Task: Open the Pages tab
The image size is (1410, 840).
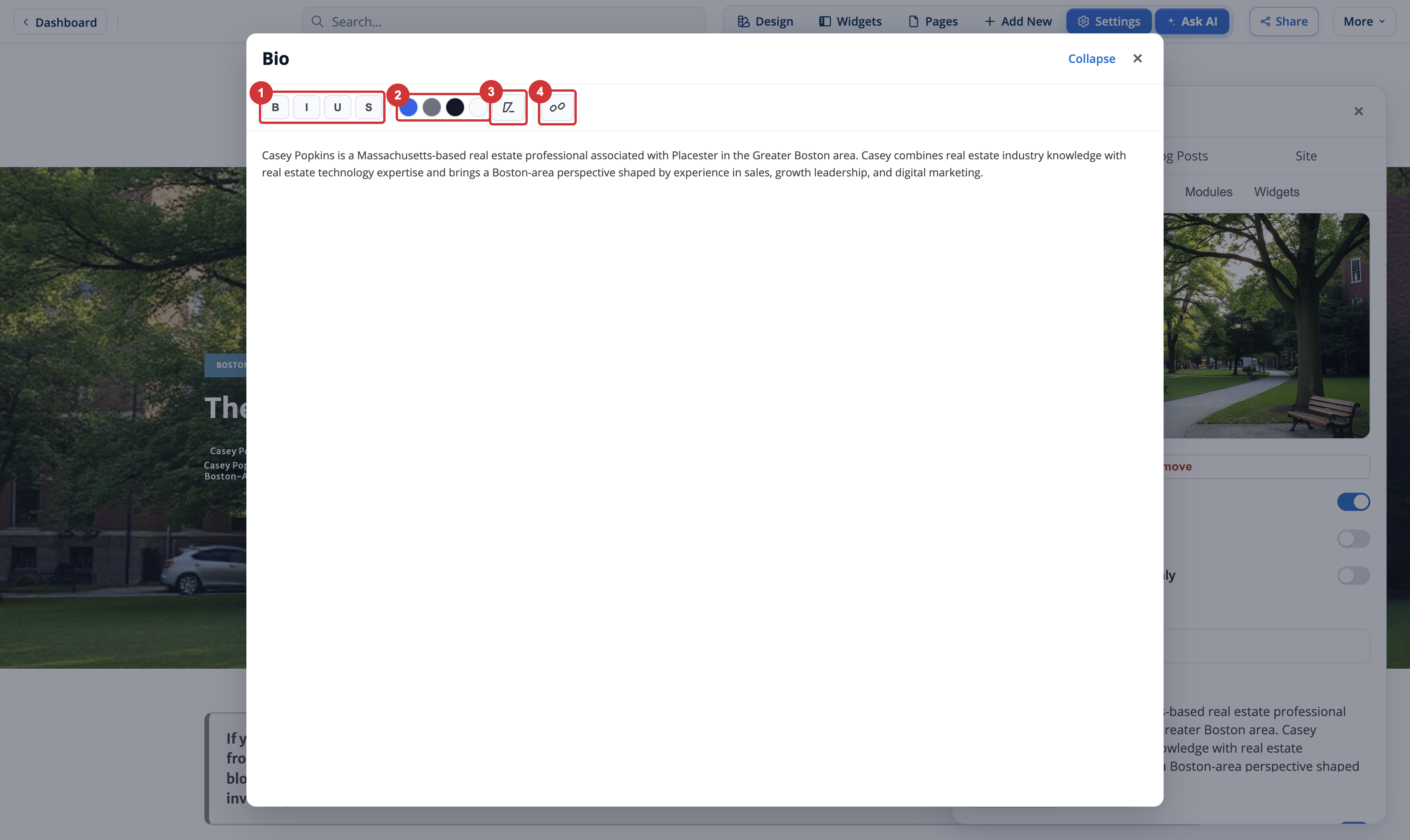Action: pyautogui.click(x=933, y=21)
